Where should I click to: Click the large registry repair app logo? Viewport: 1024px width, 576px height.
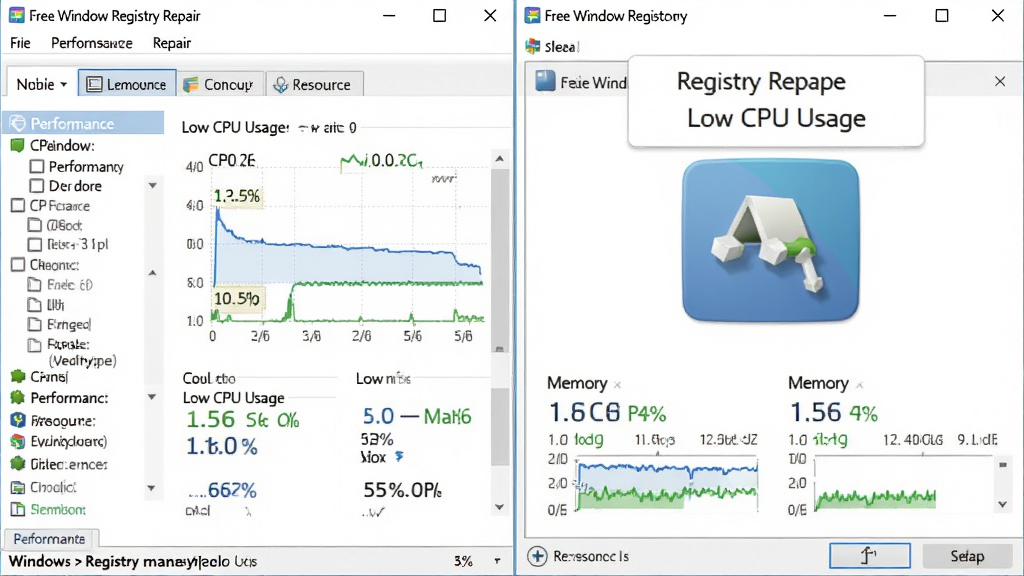[771, 240]
